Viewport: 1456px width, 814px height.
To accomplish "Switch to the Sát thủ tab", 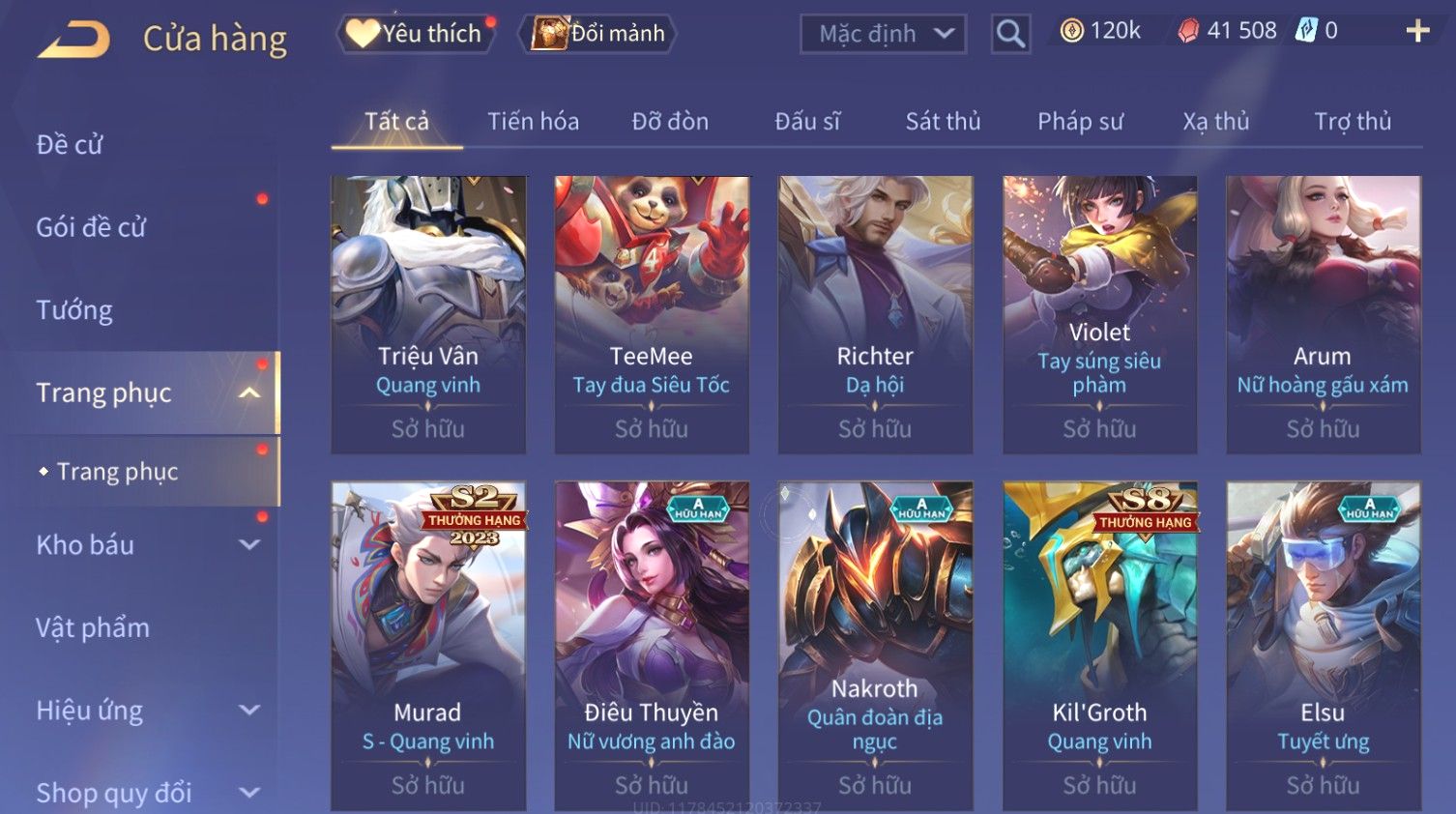I will (943, 121).
